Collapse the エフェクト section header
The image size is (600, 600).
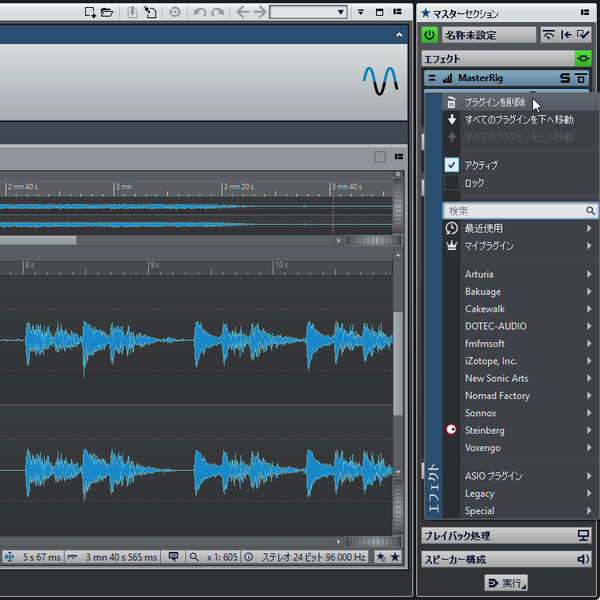click(498, 59)
